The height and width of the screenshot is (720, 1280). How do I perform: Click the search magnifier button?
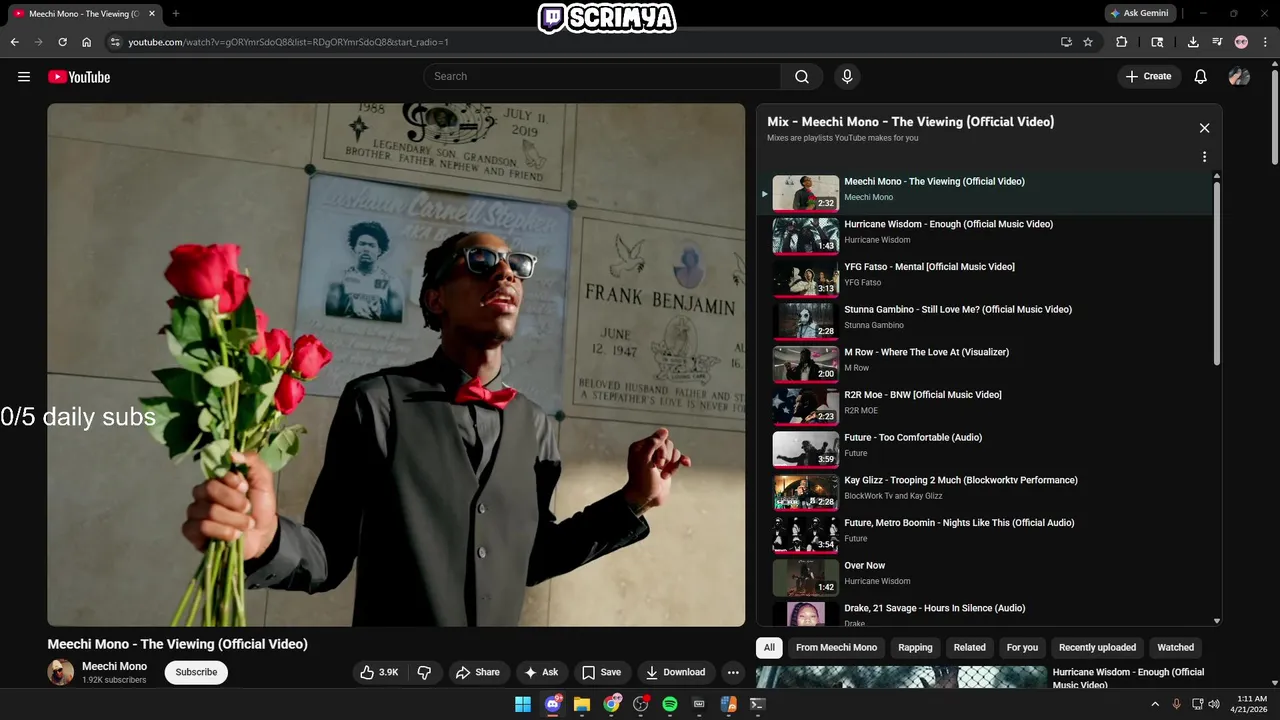802,76
